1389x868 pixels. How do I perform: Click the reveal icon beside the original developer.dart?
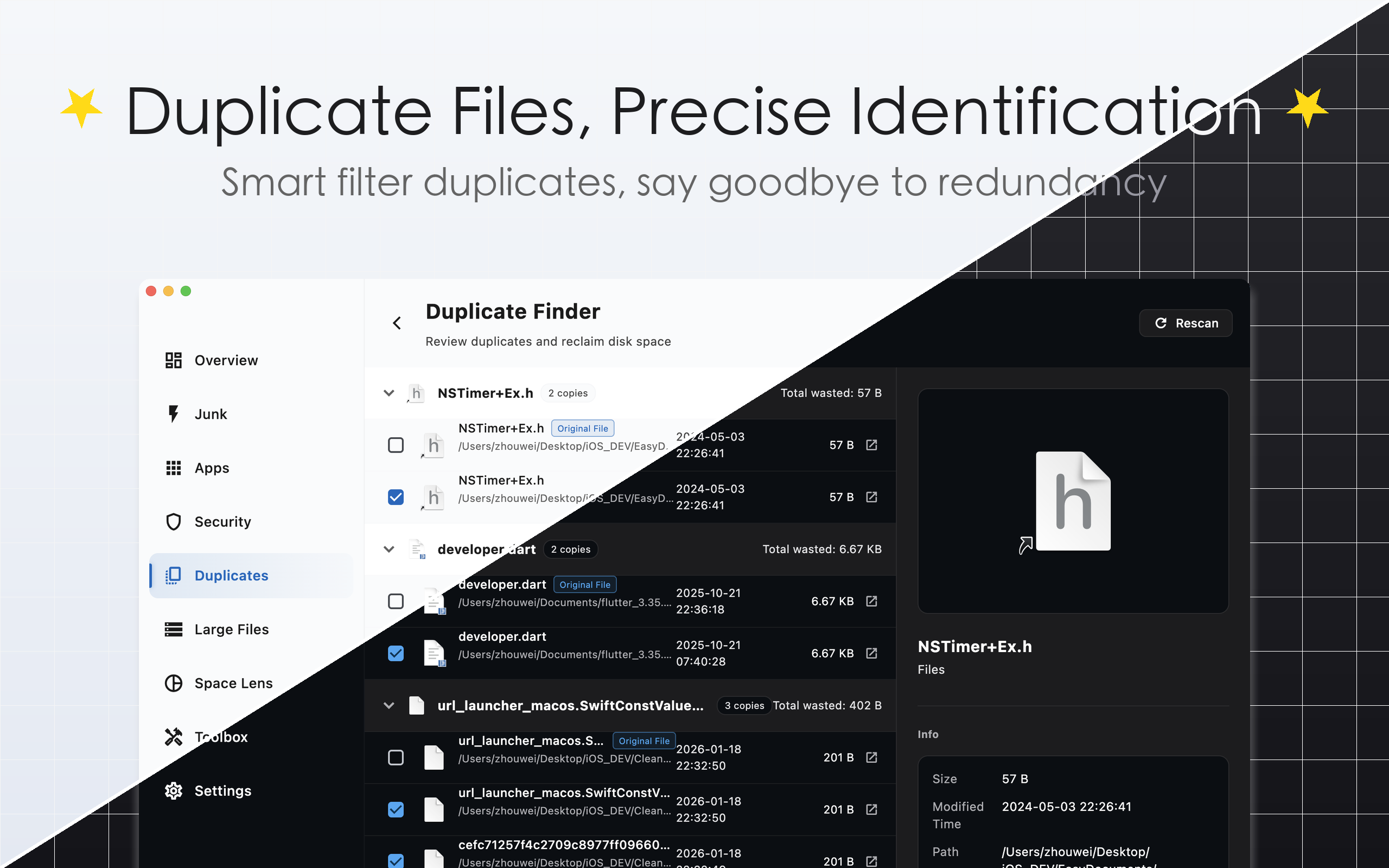point(872,601)
